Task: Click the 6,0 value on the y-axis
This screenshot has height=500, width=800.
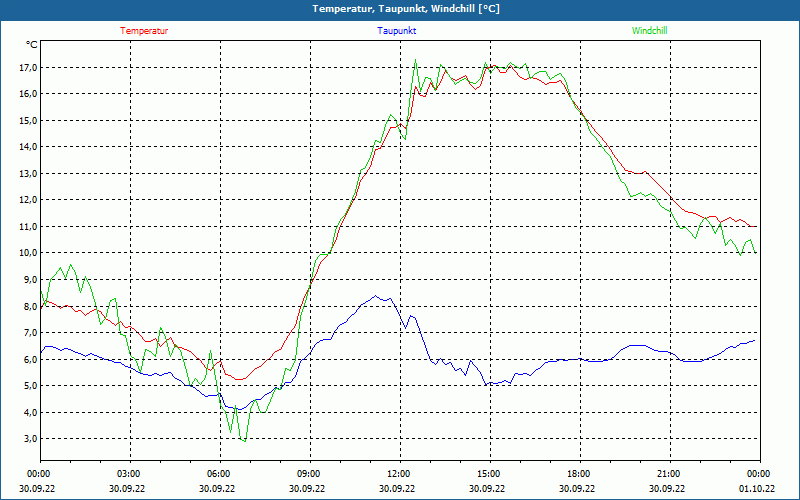Action: [30, 359]
